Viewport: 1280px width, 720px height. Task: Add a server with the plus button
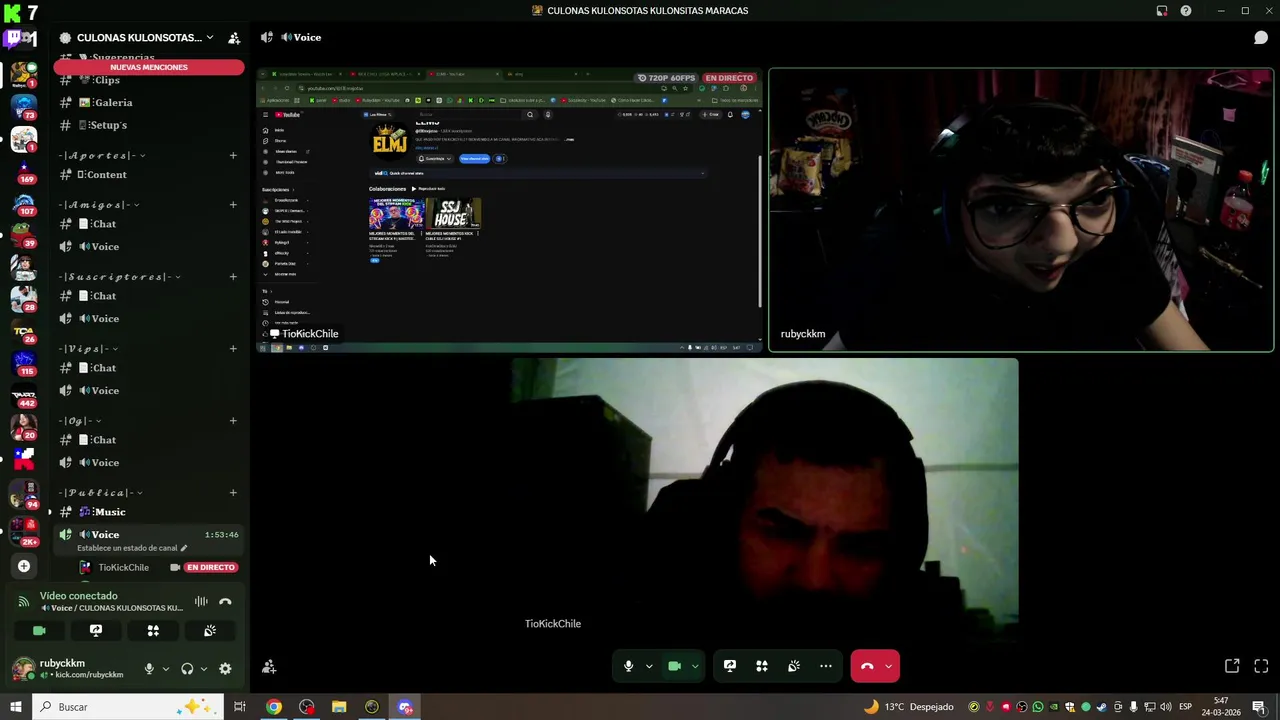click(x=24, y=566)
